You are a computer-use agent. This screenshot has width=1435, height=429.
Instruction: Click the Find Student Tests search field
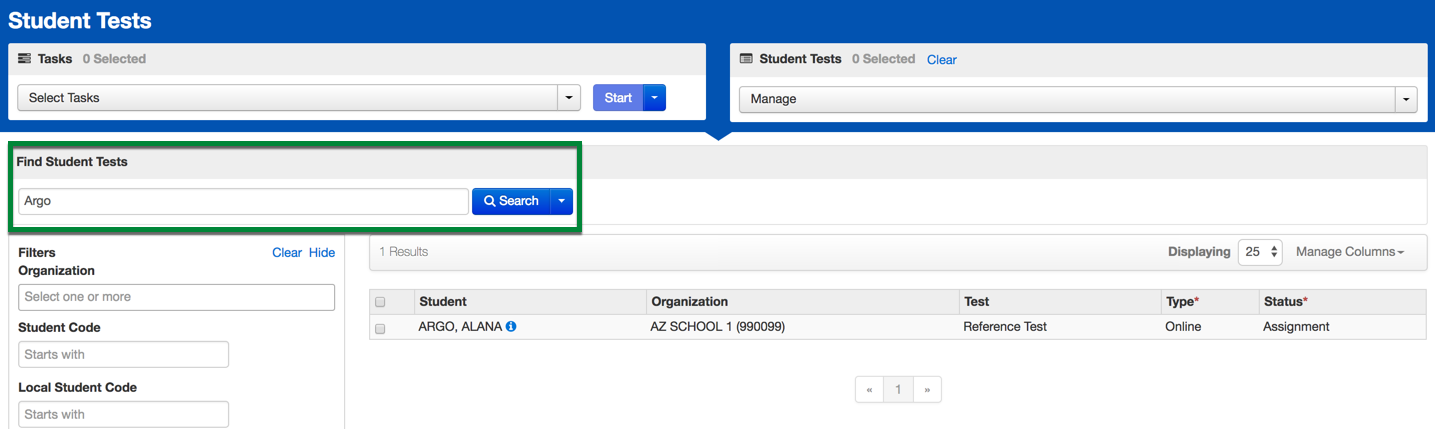click(243, 201)
